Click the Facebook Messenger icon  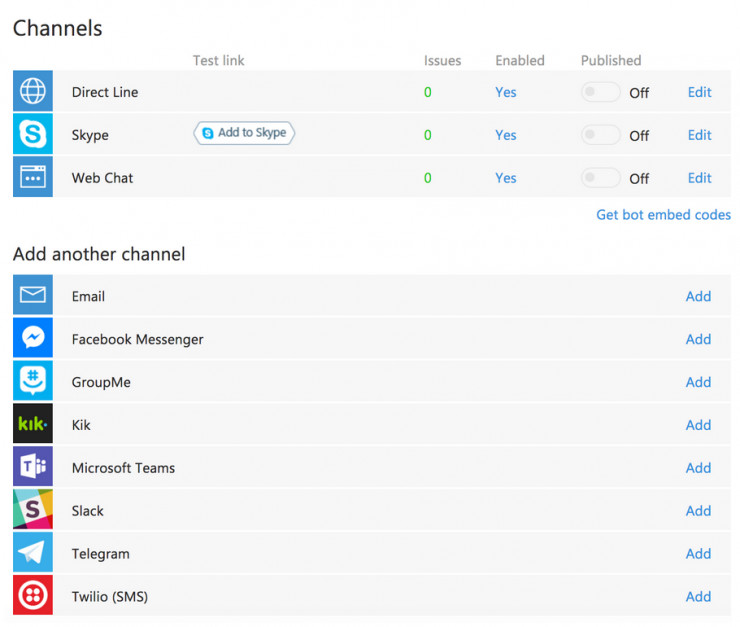32,339
